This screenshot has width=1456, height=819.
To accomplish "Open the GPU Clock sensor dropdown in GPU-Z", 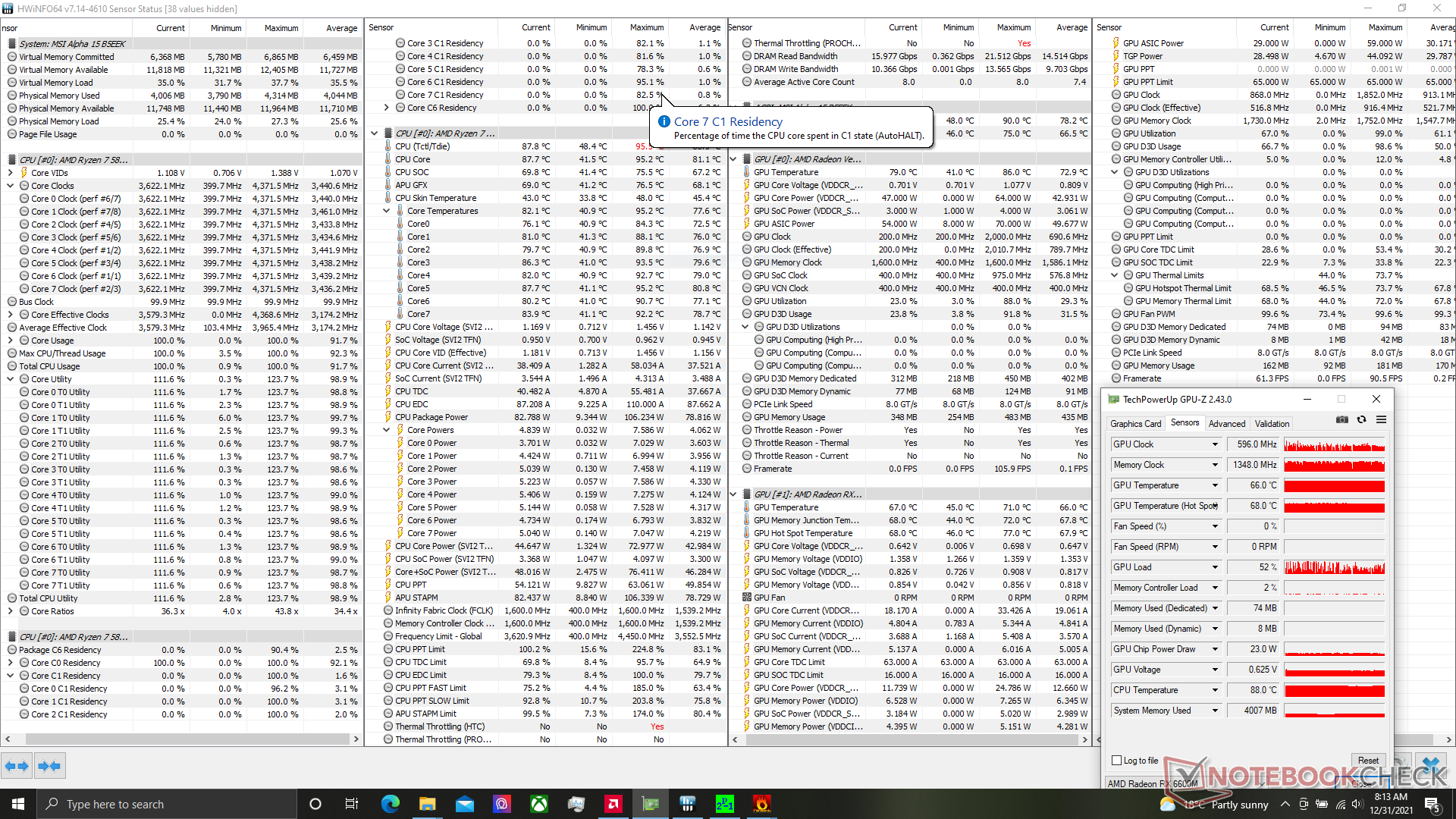I will (x=1214, y=444).
